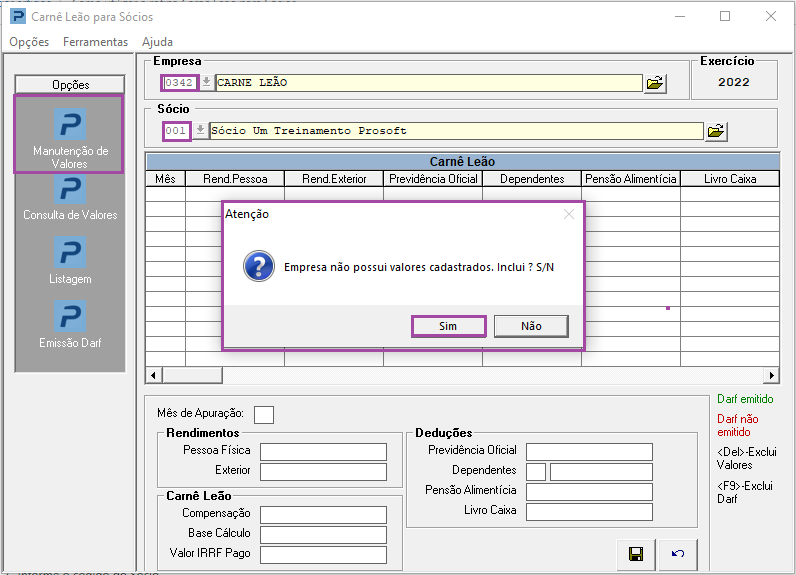
Task: Click the Exercício year 2022
Action: coord(734,82)
